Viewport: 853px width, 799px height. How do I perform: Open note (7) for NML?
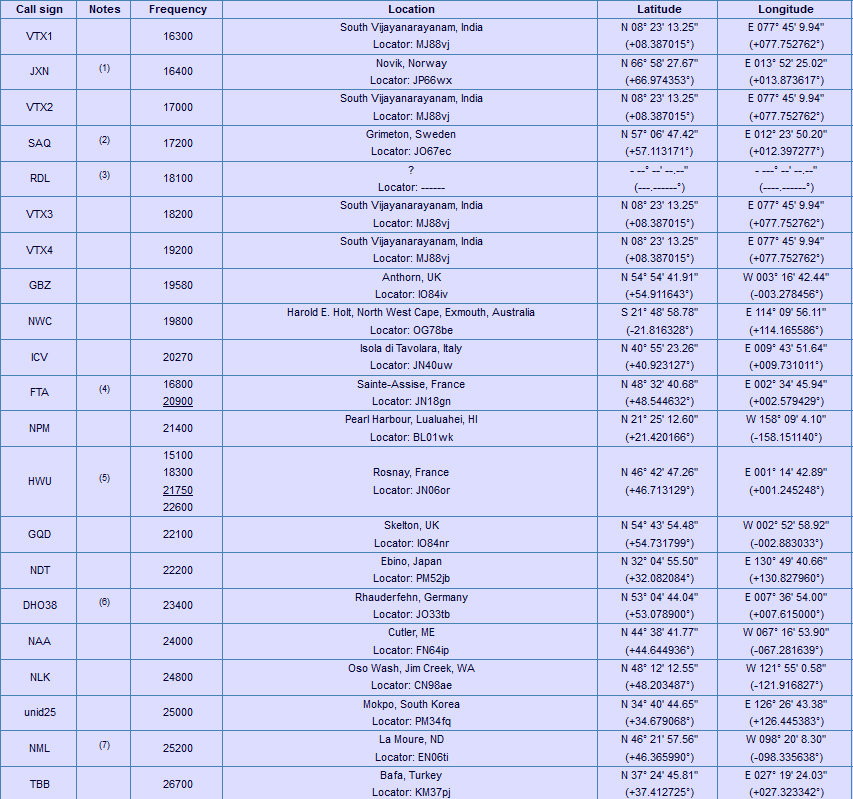click(x=104, y=745)
